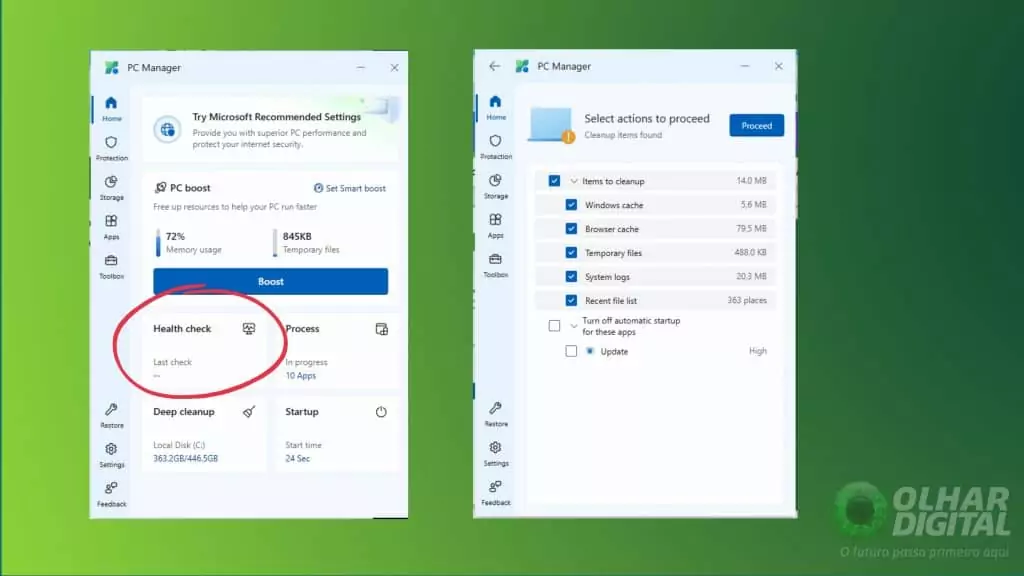Click the Startup power icon
This screenshot has height=576, width=1024.
click(x=381, y=412)
